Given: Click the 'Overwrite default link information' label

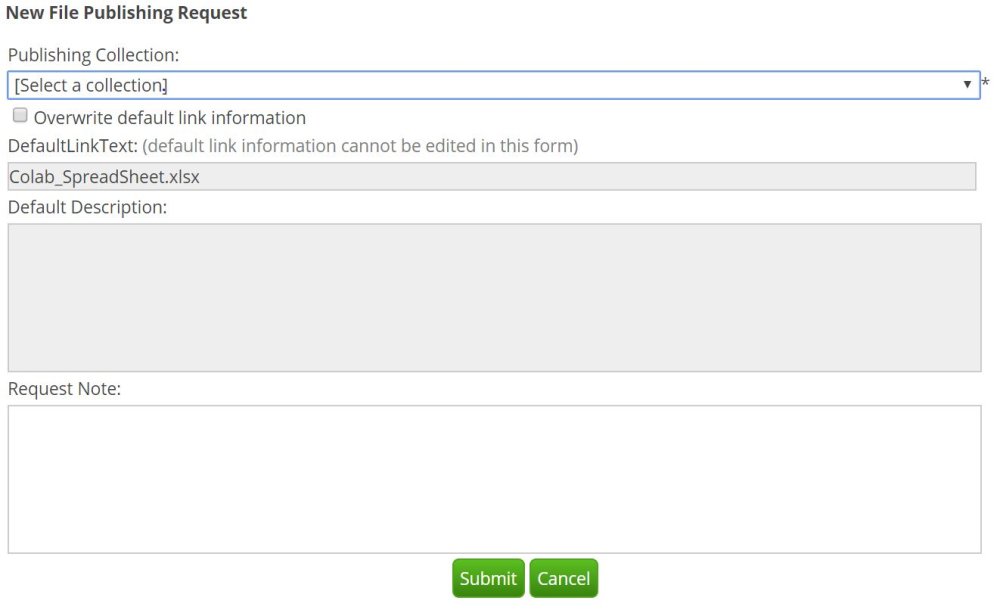Looking at the screenshot, I should coord(170,117).
